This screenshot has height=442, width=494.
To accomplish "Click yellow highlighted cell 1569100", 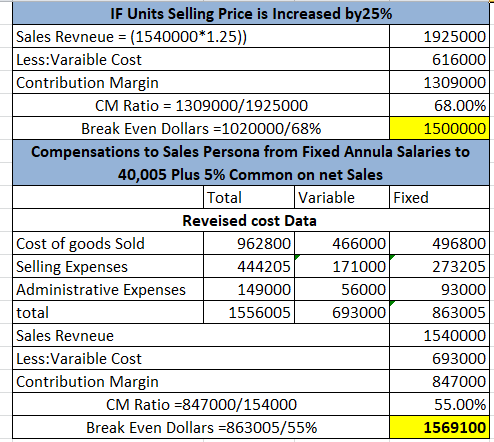I will tap(439, 427).
